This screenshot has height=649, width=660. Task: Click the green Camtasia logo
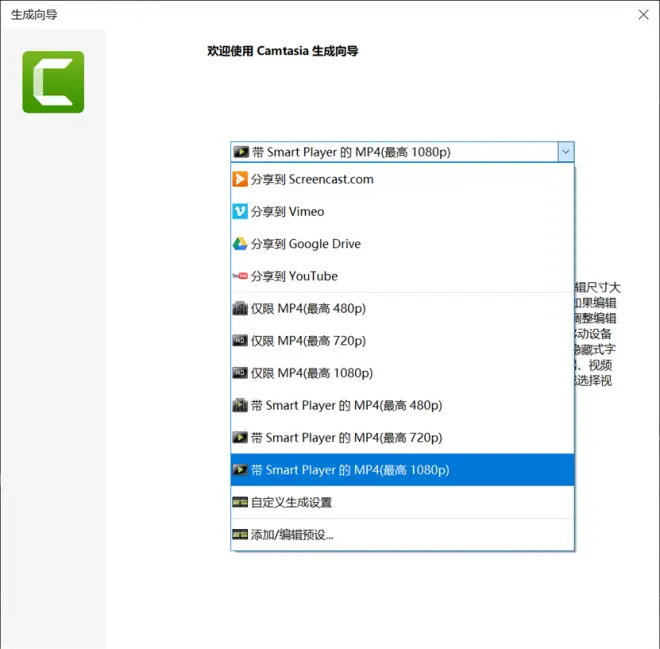pos(53,82)
